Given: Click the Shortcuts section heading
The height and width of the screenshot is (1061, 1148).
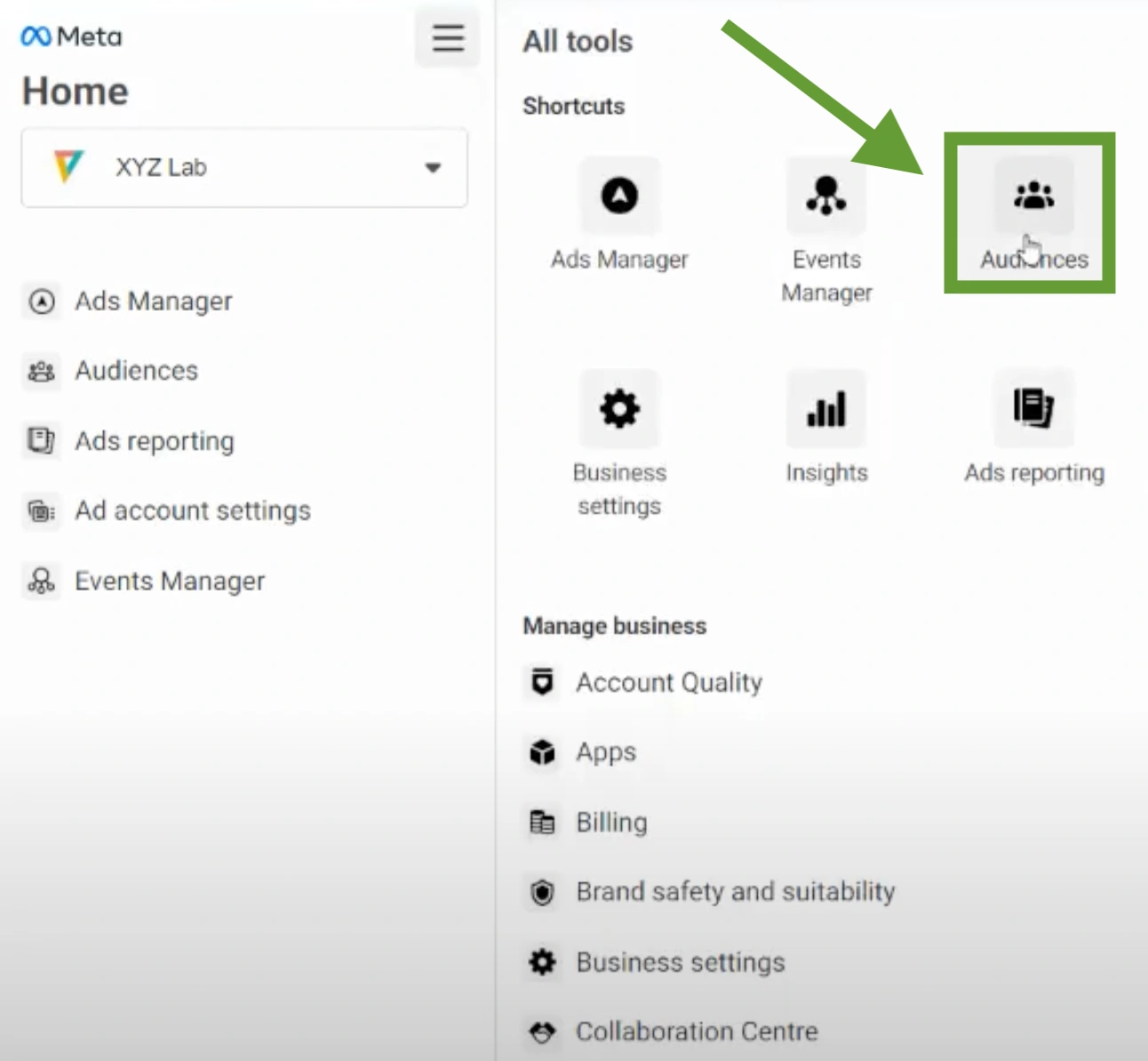Looking at the screenshot, I should pyautogui.click(x=574, y=106).
